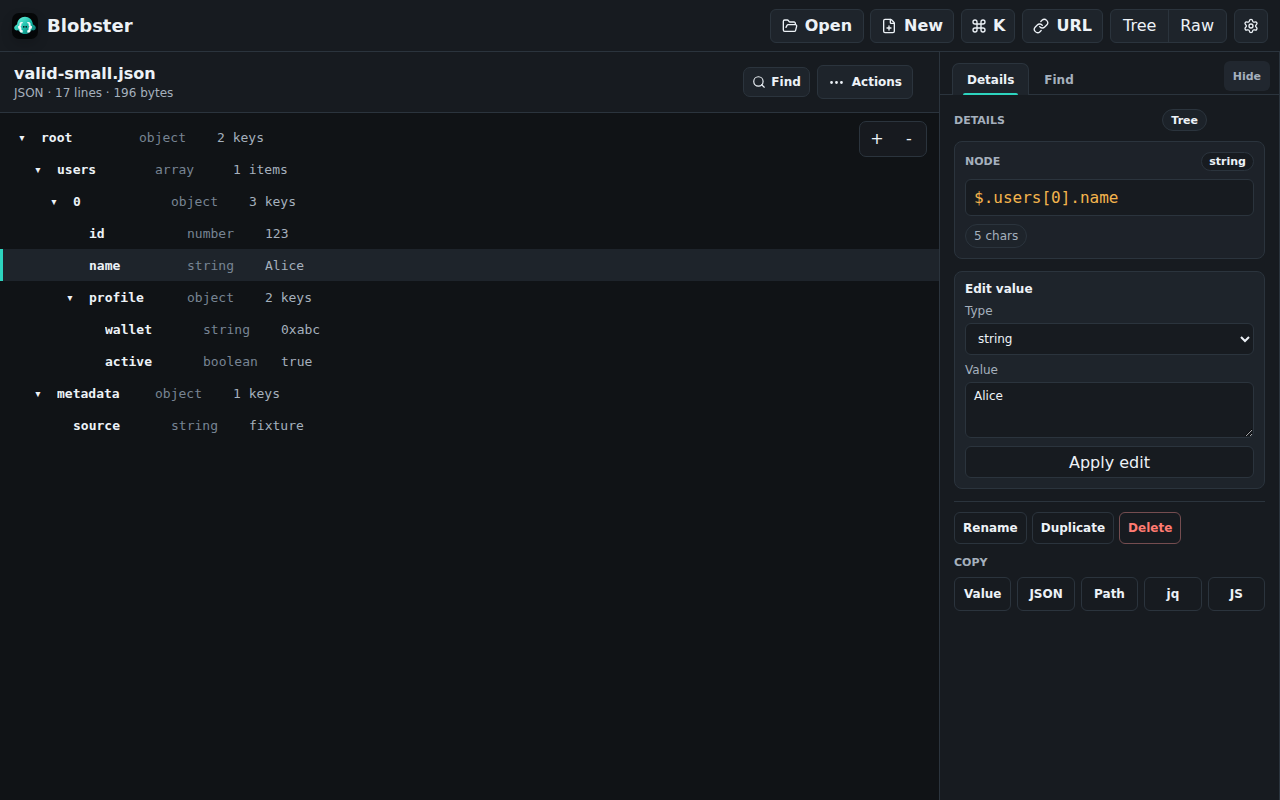The width and height of the screenshot is (1280, 800).
Task: Click the node path $.users[0].name
Action: (1109, 197)
